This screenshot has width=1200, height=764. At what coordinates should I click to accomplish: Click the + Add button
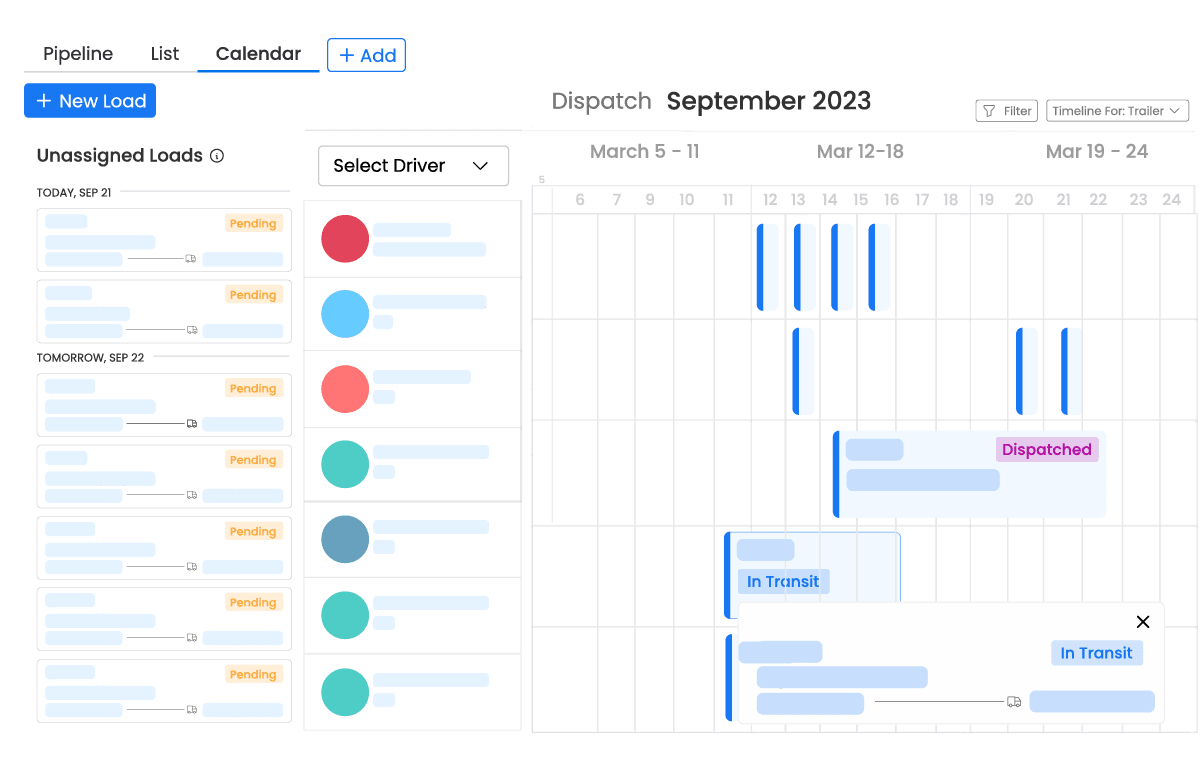click(366, 55)
